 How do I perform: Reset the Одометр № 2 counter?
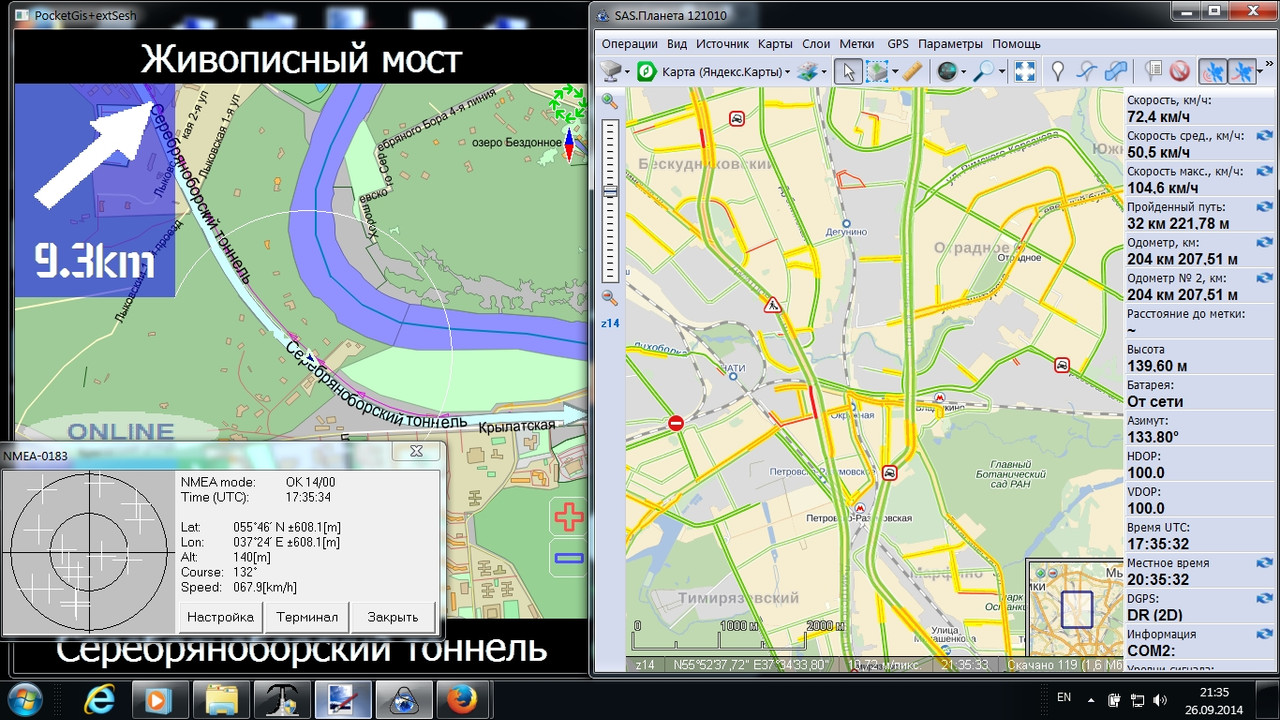pos(1264,278)
